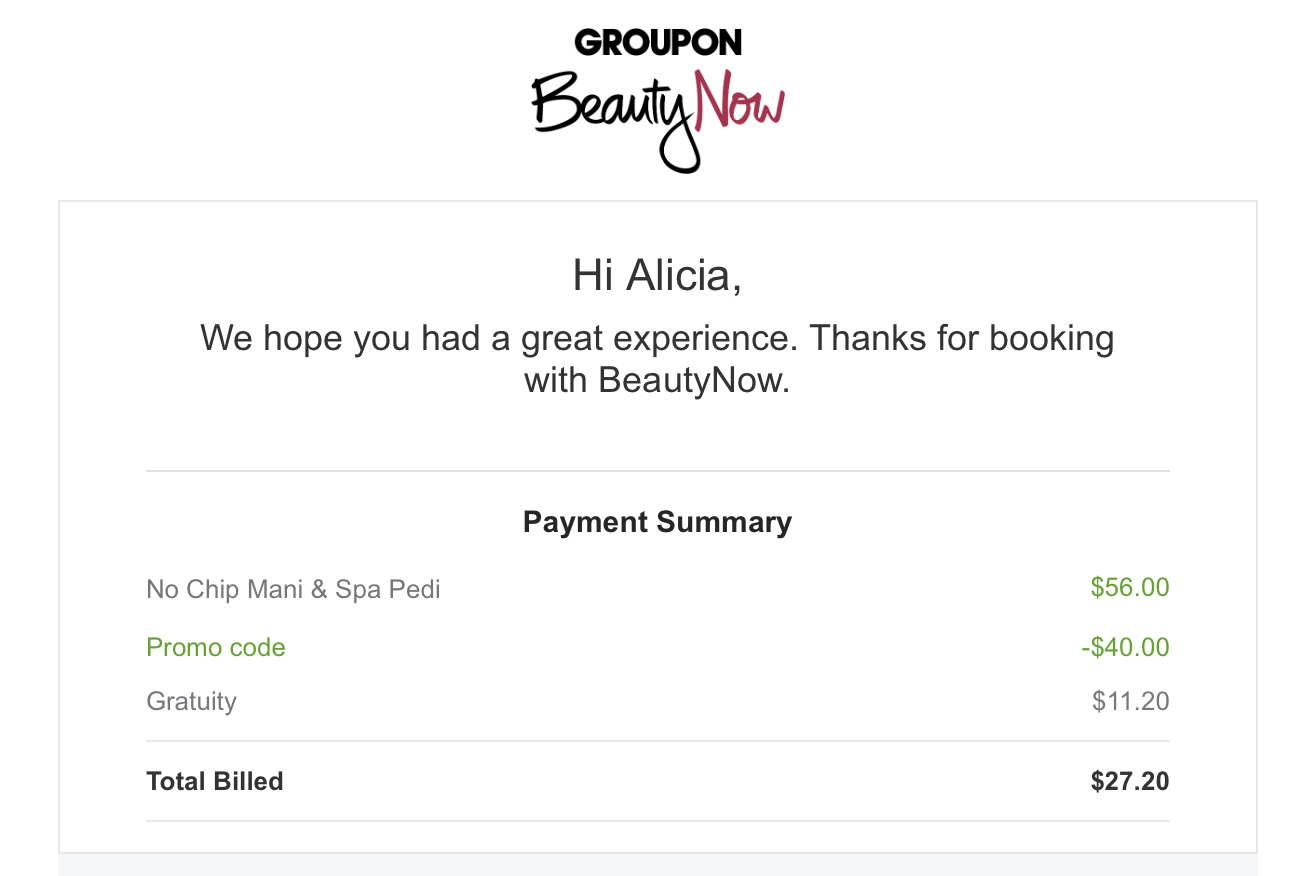This screenshot has height=876, width=1316.
Task: Select the Payment Summary heading
Action: (657, 522)
